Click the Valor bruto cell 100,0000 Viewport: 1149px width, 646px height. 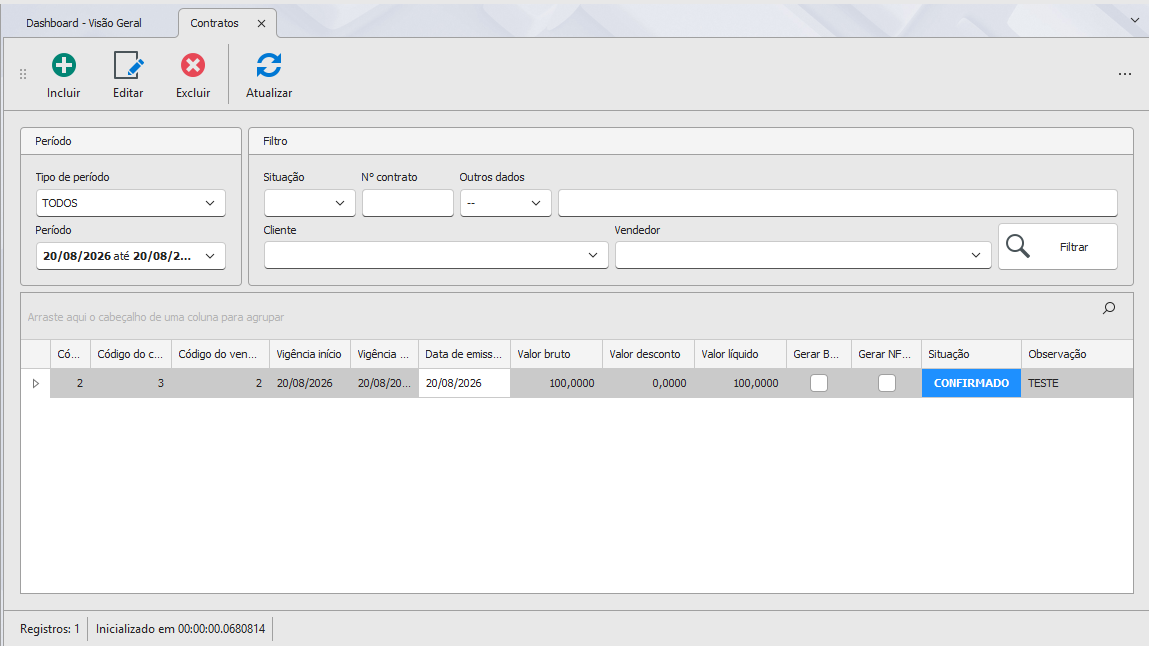coord(556,383)
